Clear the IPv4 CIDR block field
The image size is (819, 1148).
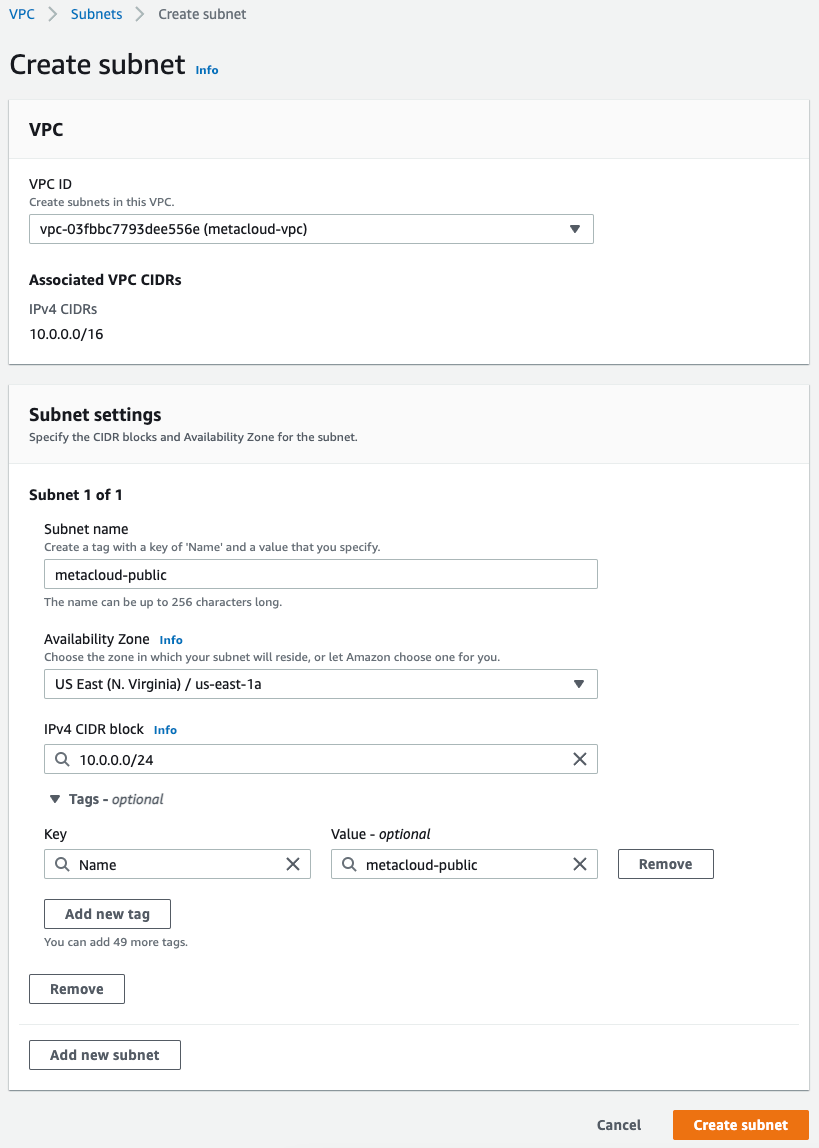point(579,759)
